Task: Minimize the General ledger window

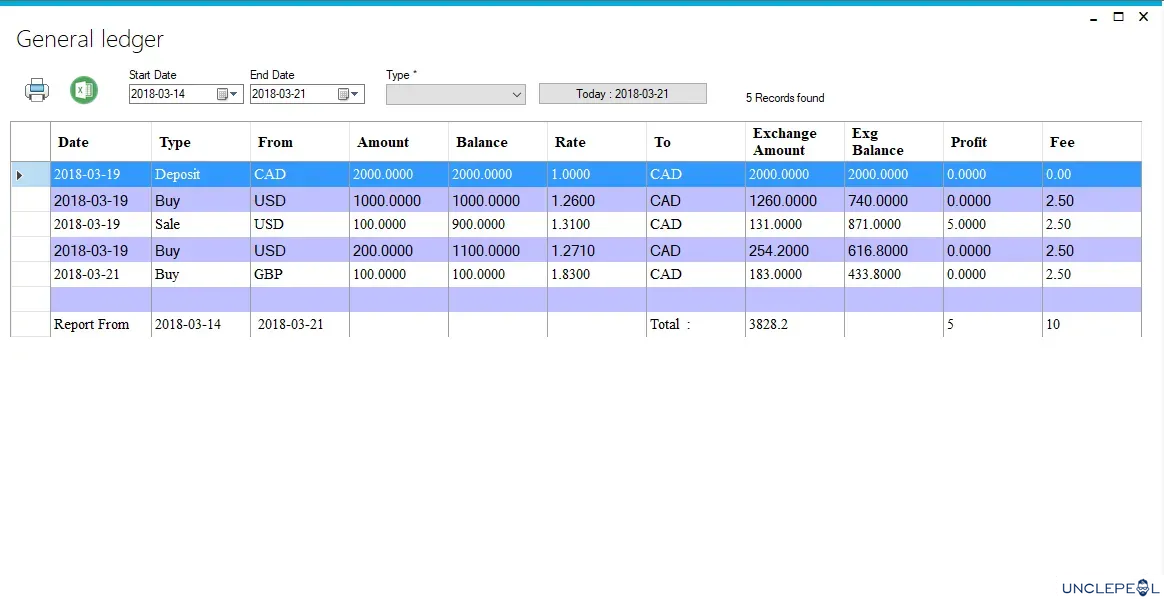Action: click(x=1093, y=19)
